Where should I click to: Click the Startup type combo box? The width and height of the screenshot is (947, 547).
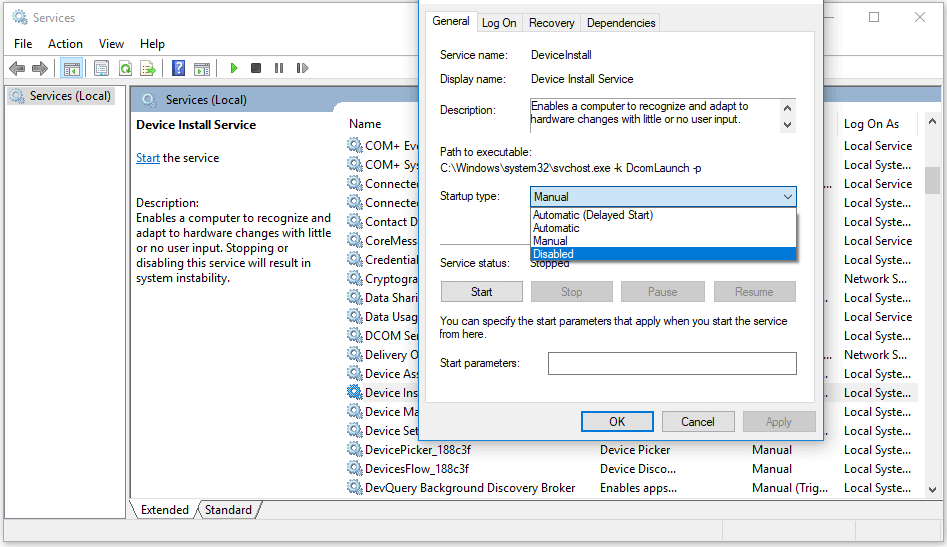click(x=662, y=197)
